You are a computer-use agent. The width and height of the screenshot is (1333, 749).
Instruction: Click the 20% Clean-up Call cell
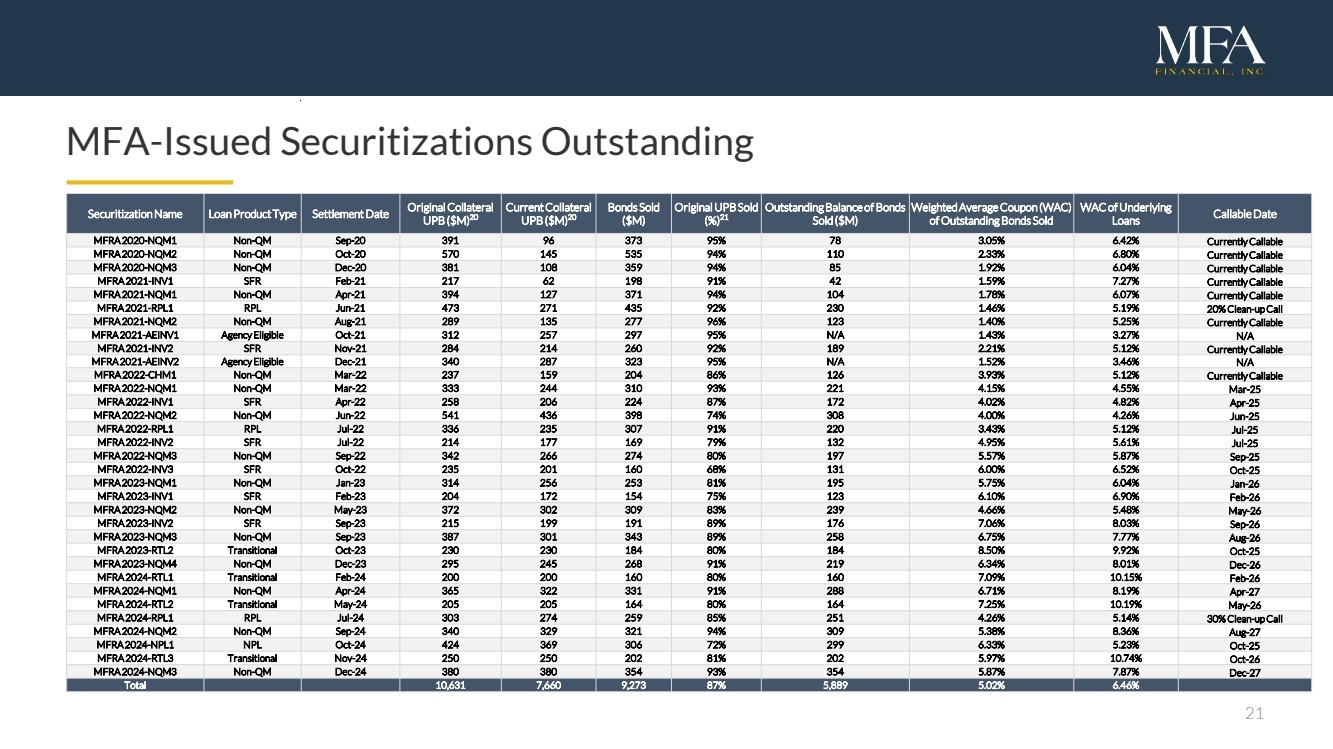[1244, 309]
